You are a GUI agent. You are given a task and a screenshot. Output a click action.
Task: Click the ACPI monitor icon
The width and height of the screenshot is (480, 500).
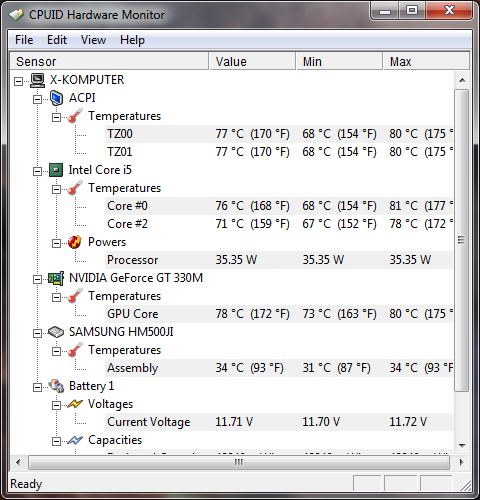(x=56, y=98)
